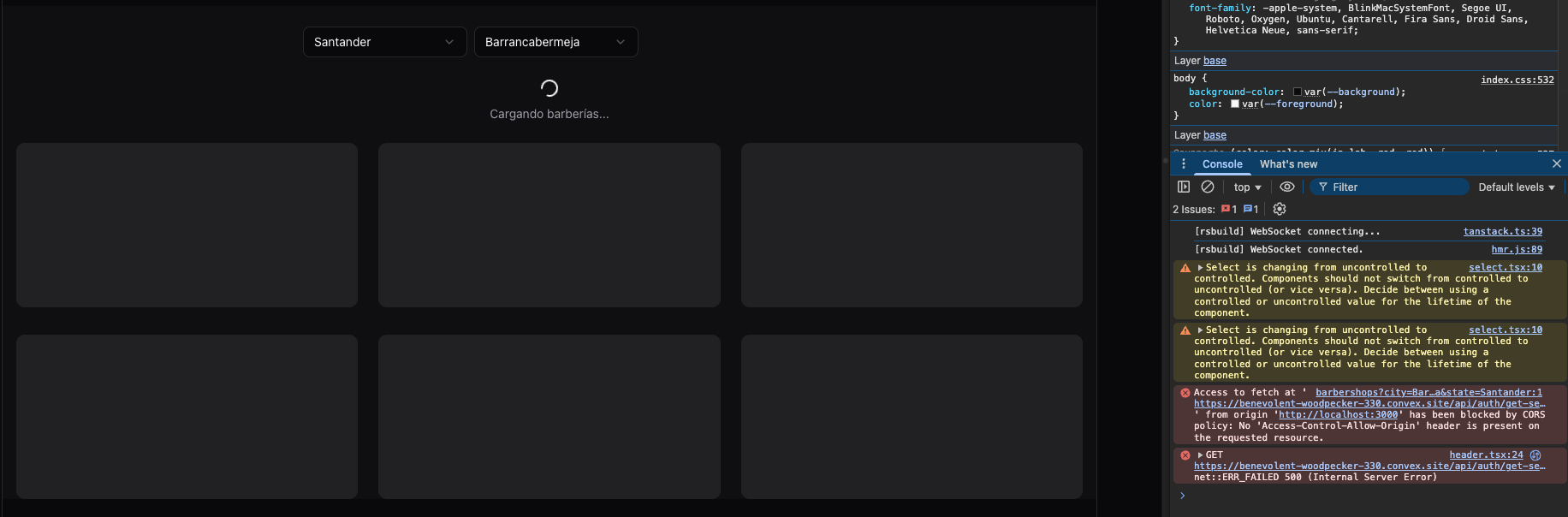Open the Barrancabermeja city dropdown

pos(555,42)
